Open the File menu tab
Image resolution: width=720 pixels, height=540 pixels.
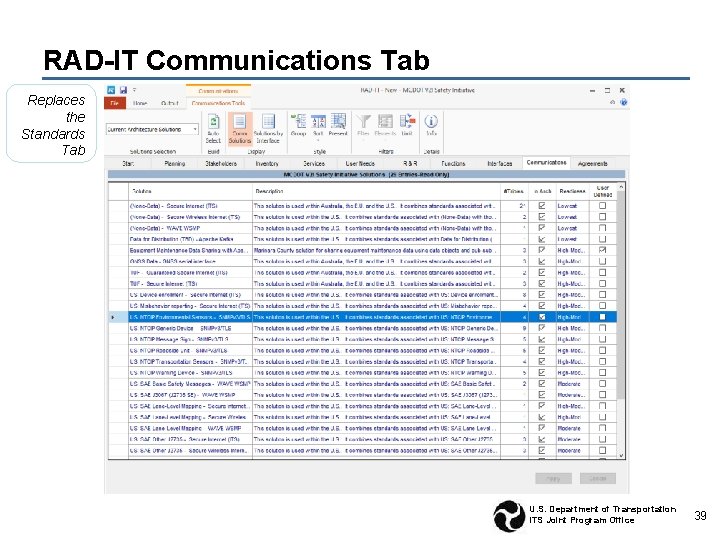tap(115, 103)
